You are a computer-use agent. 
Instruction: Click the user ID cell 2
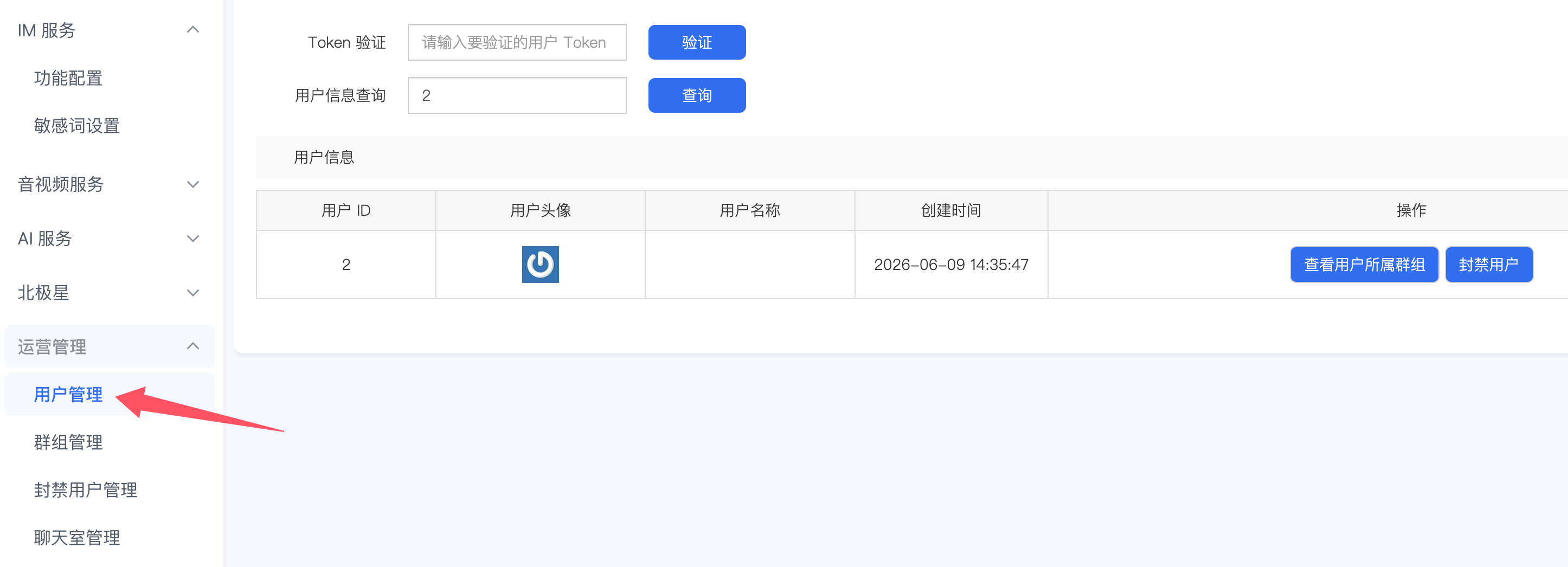point(346,265)
